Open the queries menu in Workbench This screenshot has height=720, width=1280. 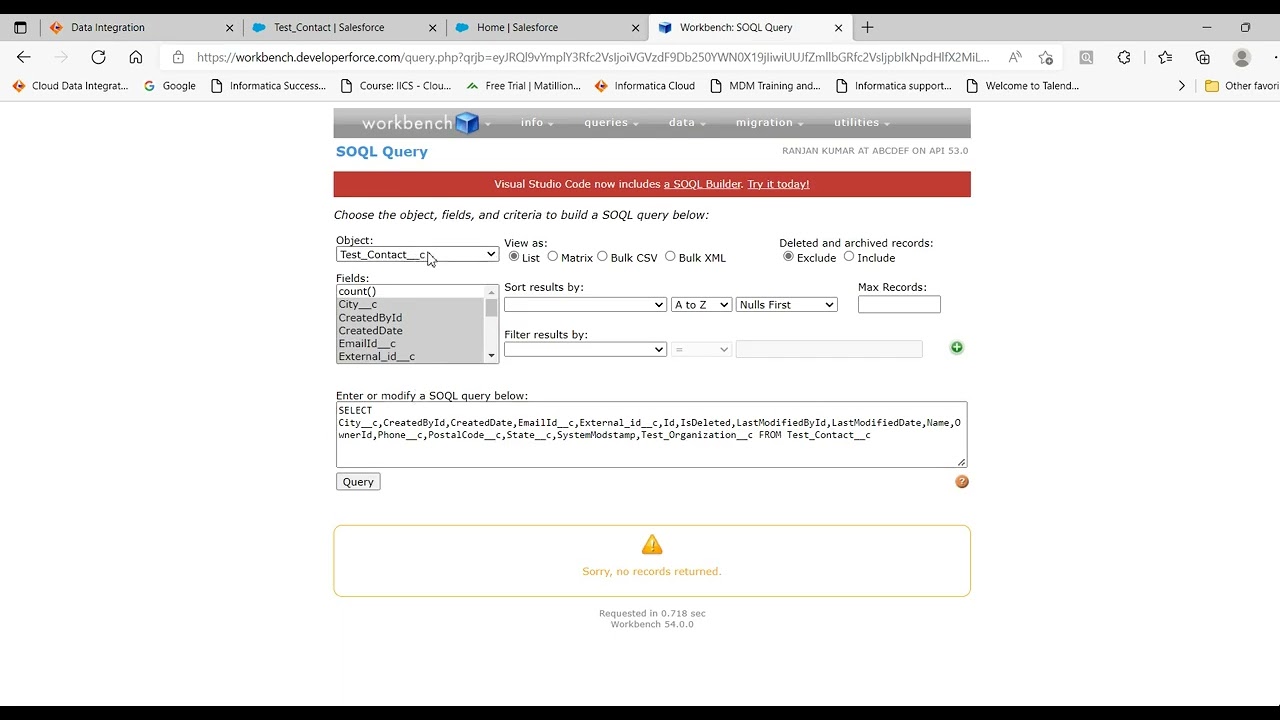click(x=612, y=123)
